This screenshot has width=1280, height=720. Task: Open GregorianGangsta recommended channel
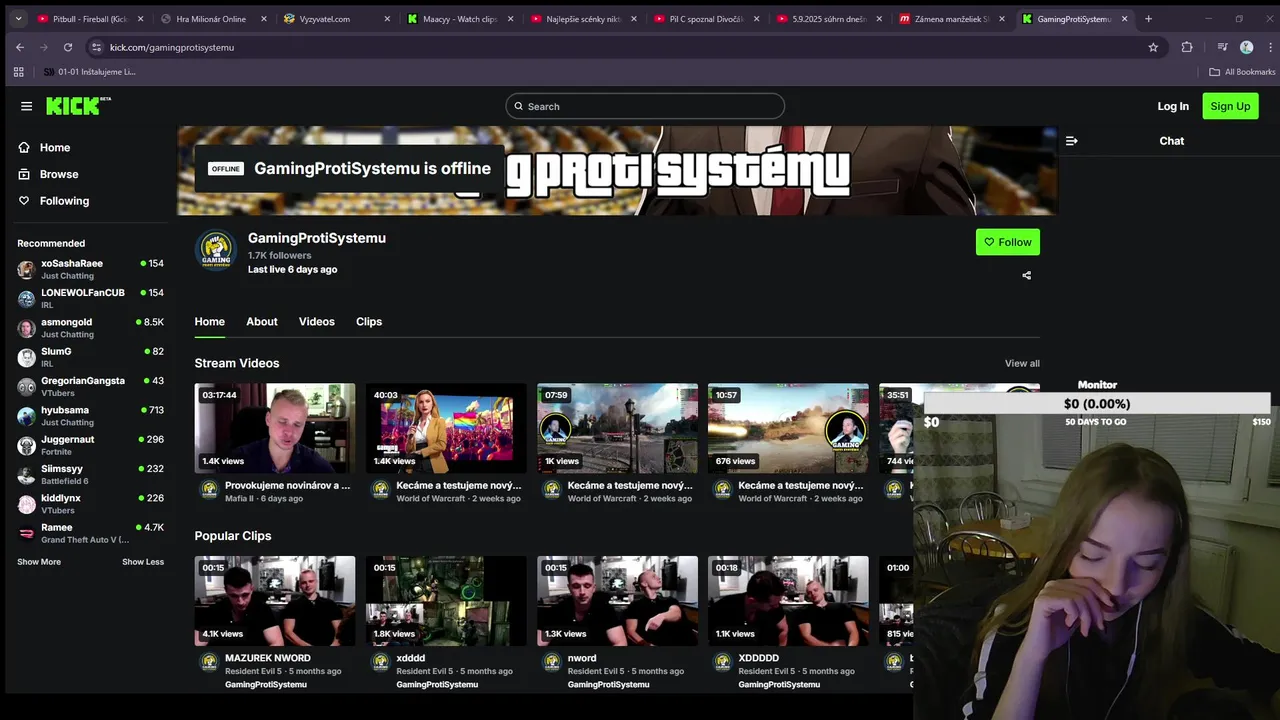tap(90, 386)
